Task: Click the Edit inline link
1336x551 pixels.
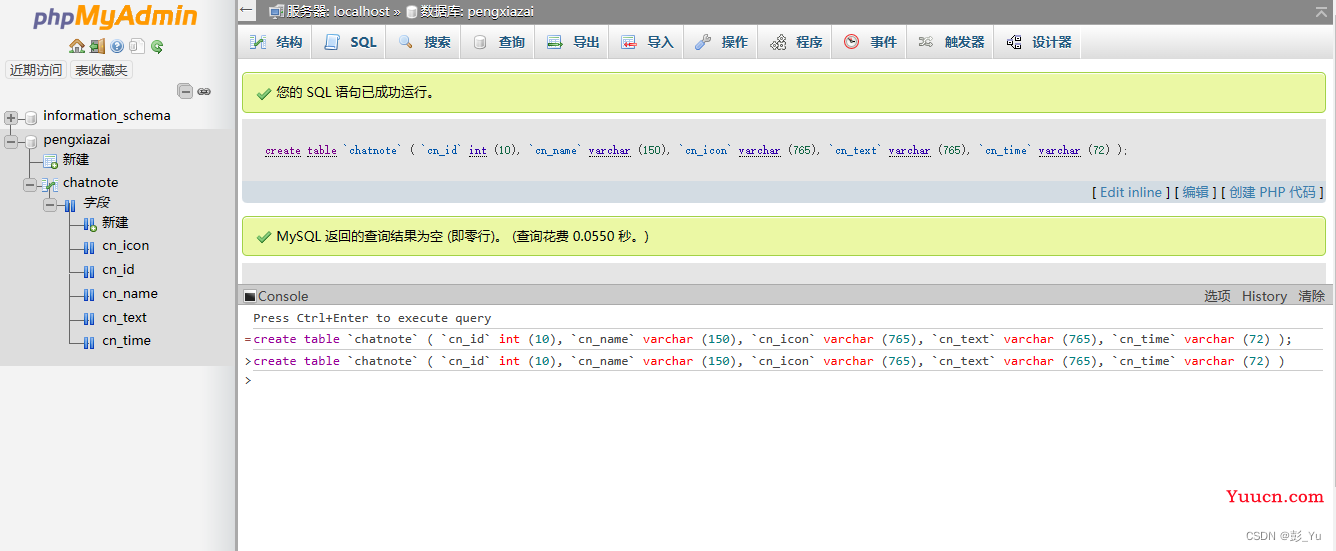Action: tap(1131, 192)
